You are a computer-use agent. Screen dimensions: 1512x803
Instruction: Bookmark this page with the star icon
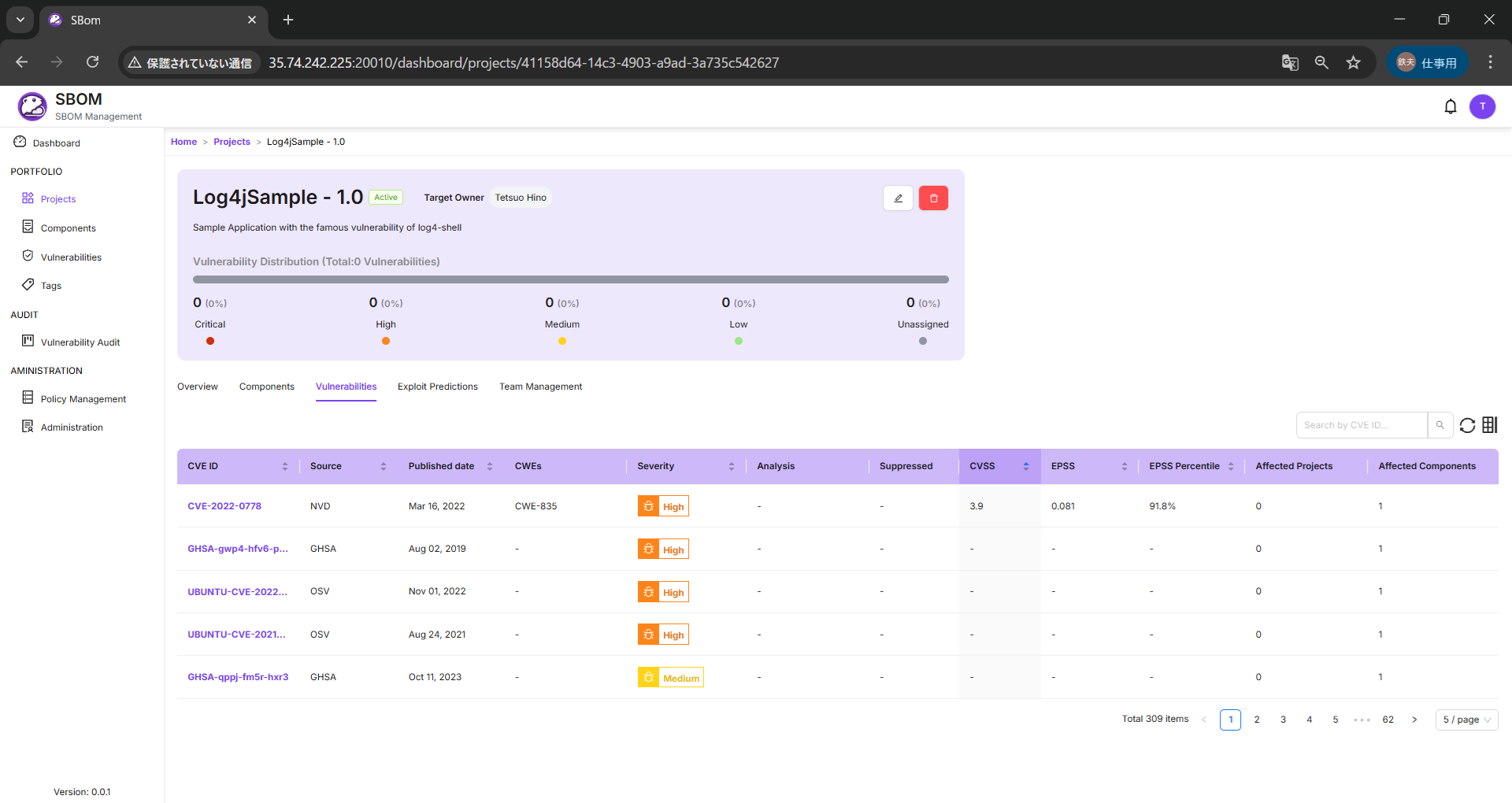click(x=1353, y=63)
